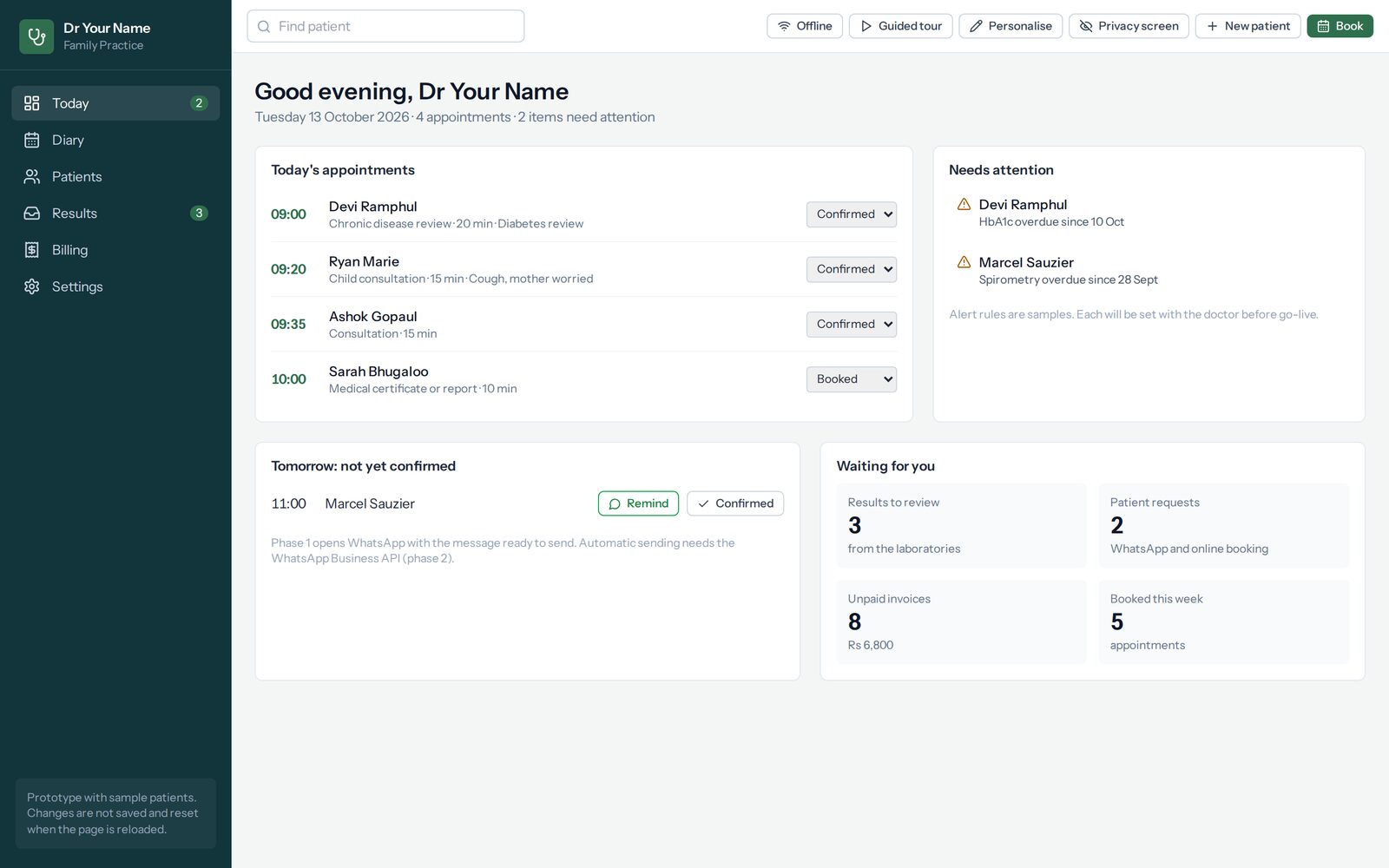This screenshot has height=868, width=1389.
Task: Click the Find patient search field
Action: click(385, 26)
